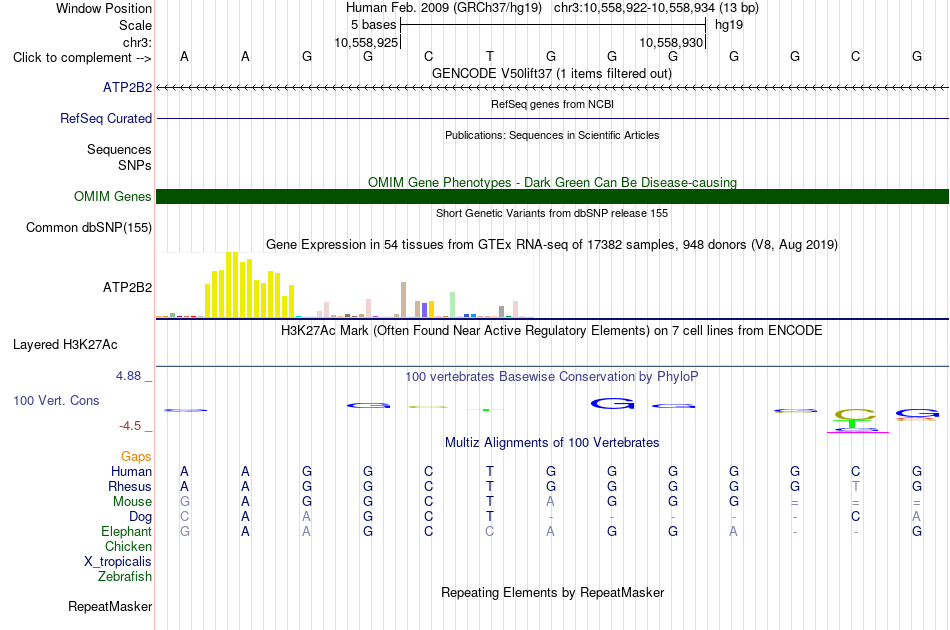Click the Rhesus species label
This screenshot has height=630, width=950.
point(130,486)
